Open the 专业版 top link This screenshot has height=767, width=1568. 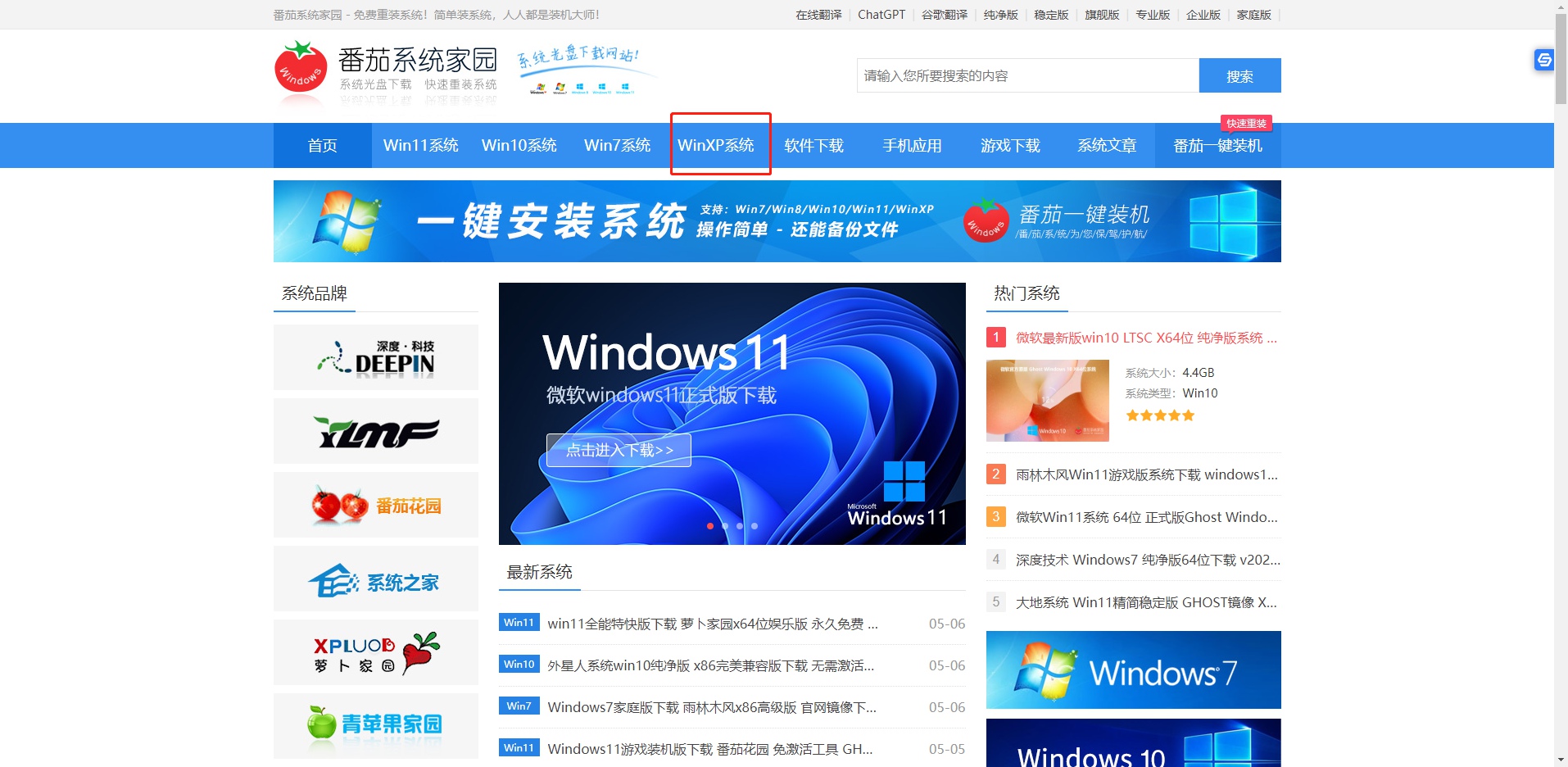(x=1153, y=15)
